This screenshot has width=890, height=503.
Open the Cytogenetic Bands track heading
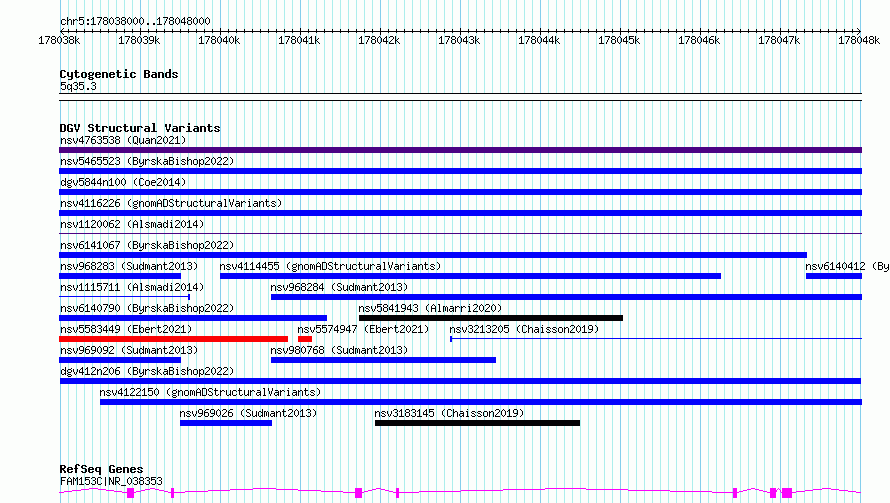119,74
